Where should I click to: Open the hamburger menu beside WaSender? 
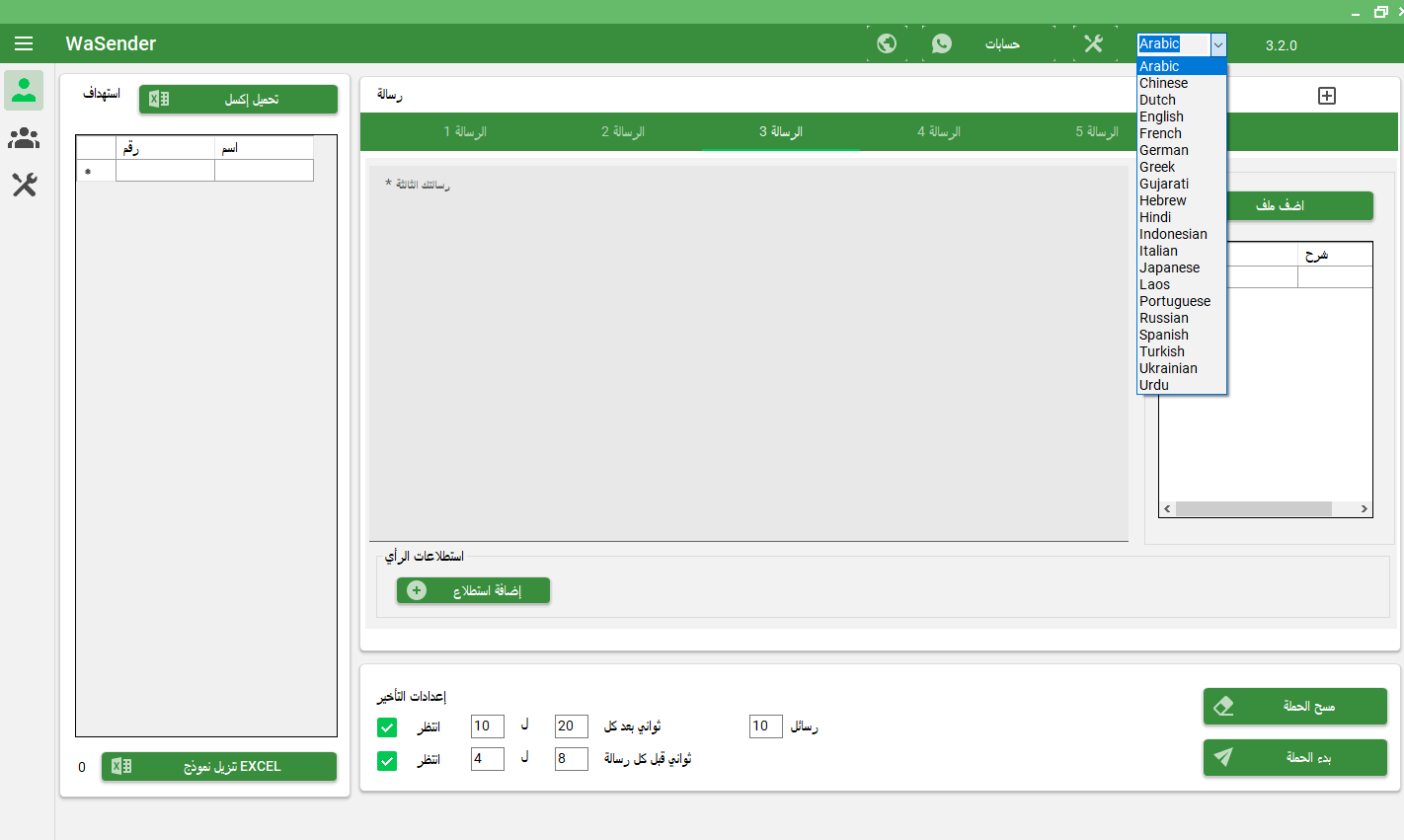click(x=24, y=43)
